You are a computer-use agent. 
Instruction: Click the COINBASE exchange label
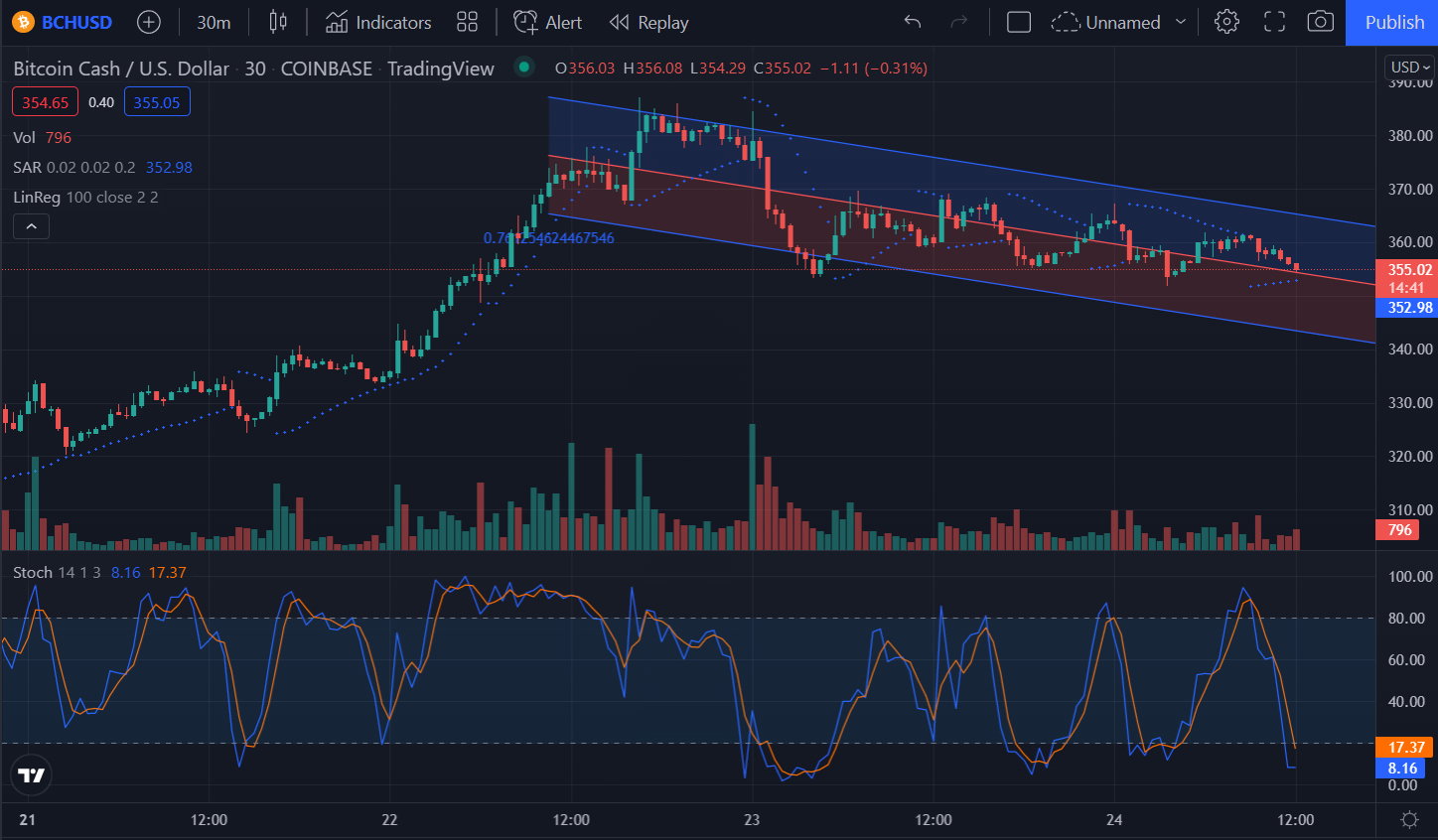[327, 69]
